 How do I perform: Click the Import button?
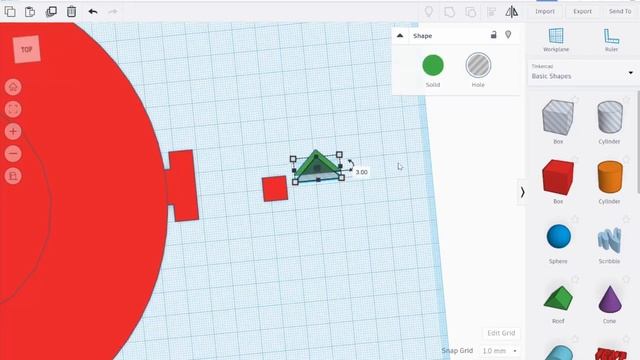tap(545, 11)
